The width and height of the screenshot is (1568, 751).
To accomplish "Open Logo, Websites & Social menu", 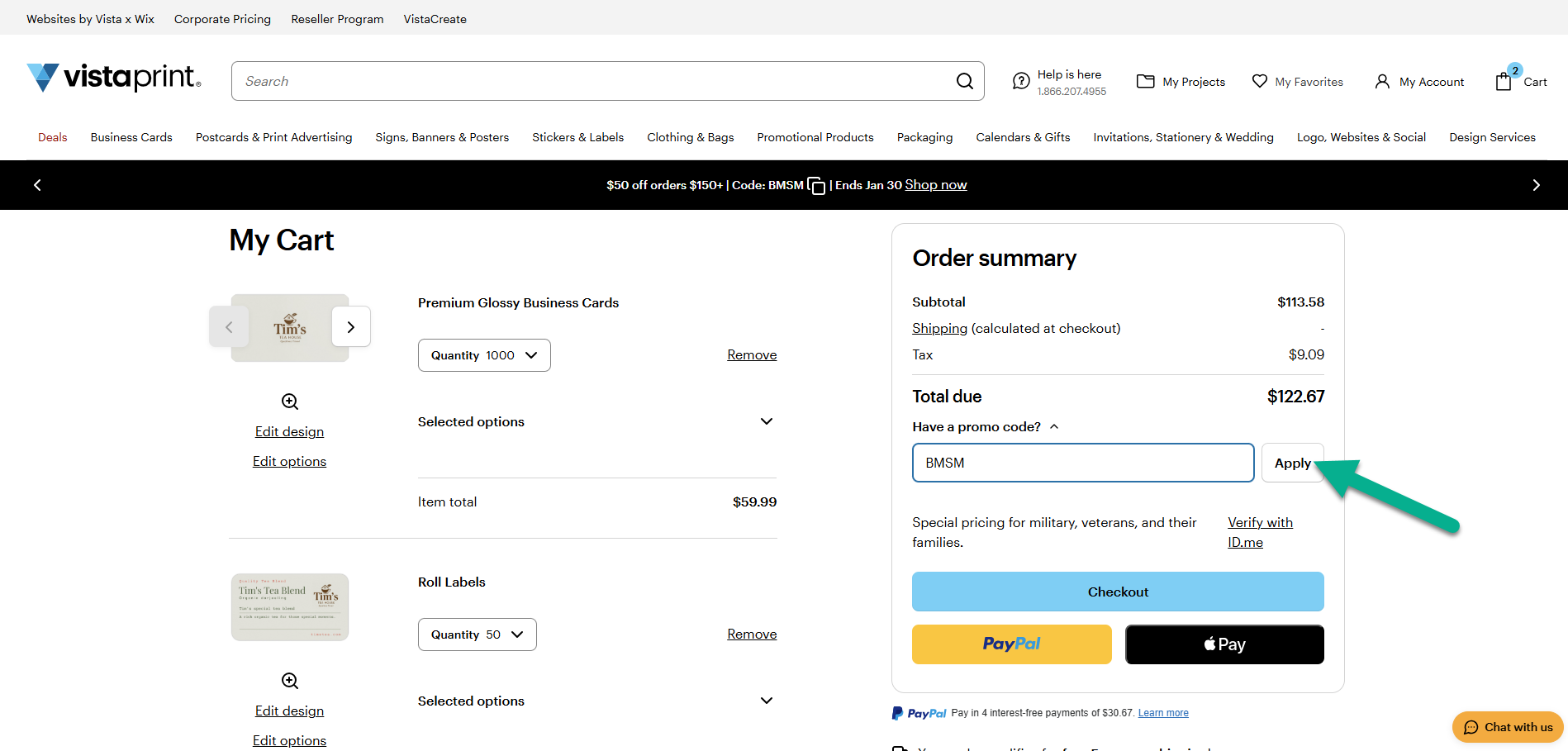I will click(1361, 137).
